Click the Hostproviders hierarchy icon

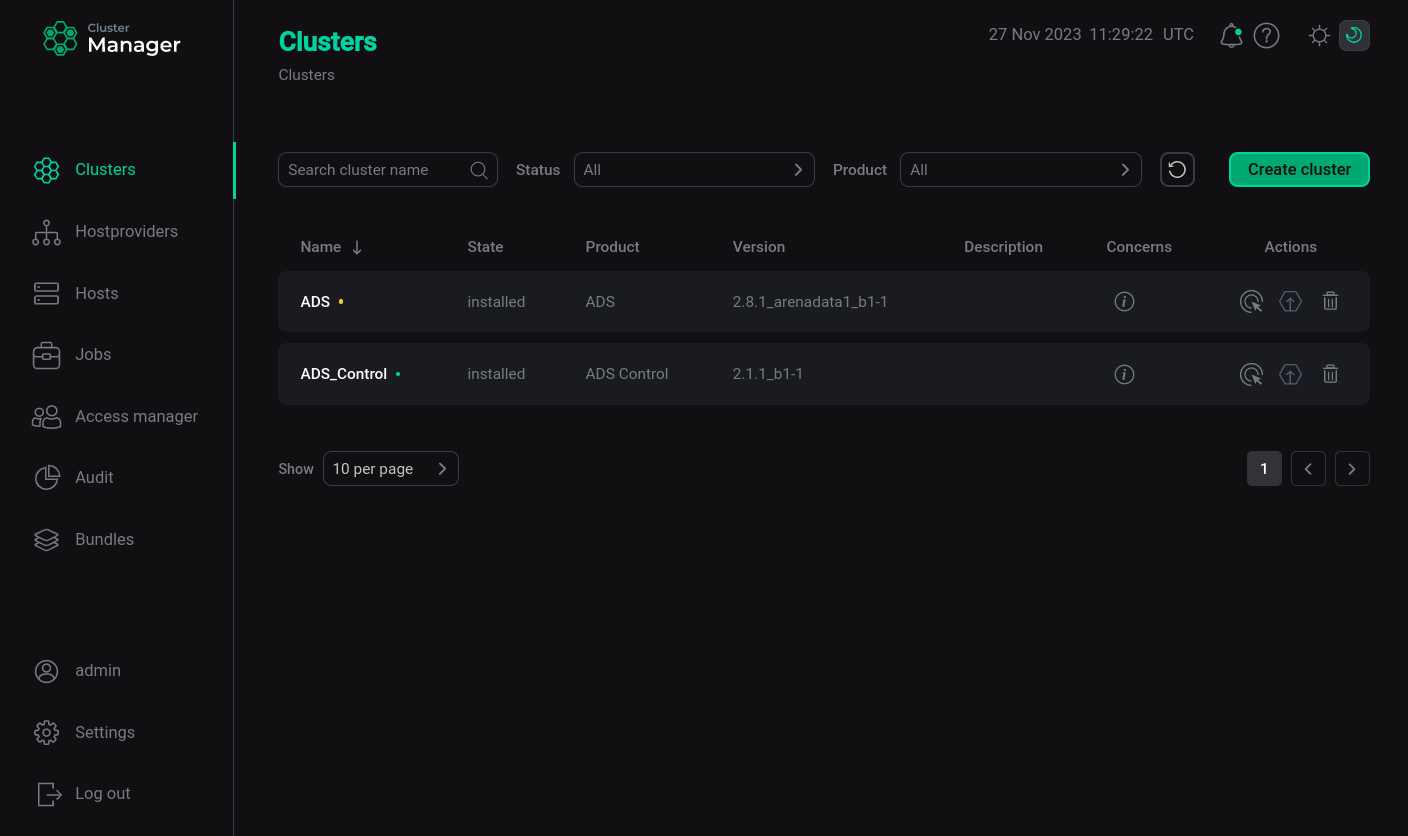46,232
